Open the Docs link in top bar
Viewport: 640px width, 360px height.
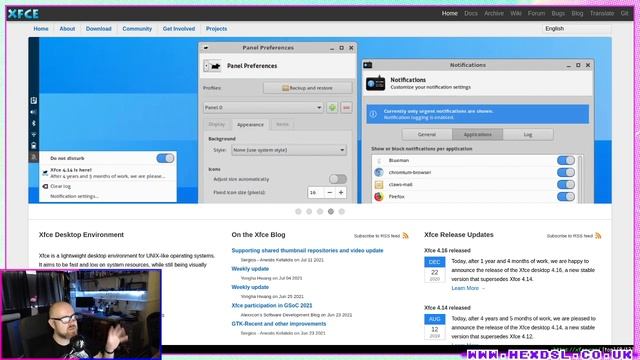tap(471, 13)
